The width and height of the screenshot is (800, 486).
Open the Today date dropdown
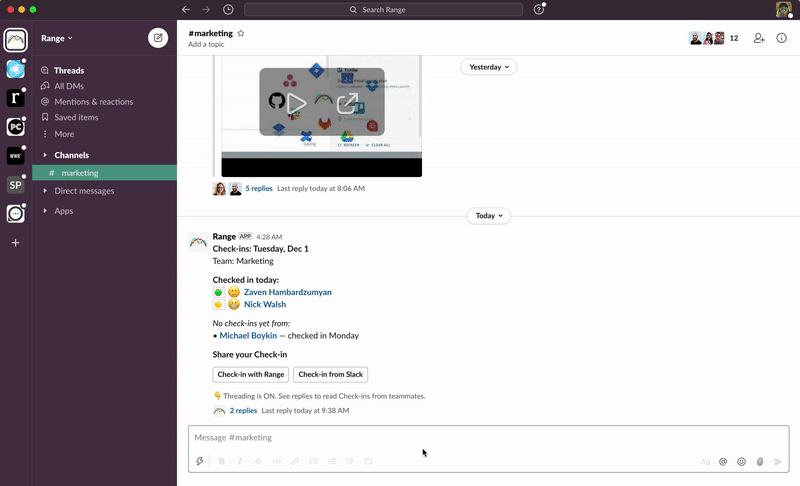point(489,216)
